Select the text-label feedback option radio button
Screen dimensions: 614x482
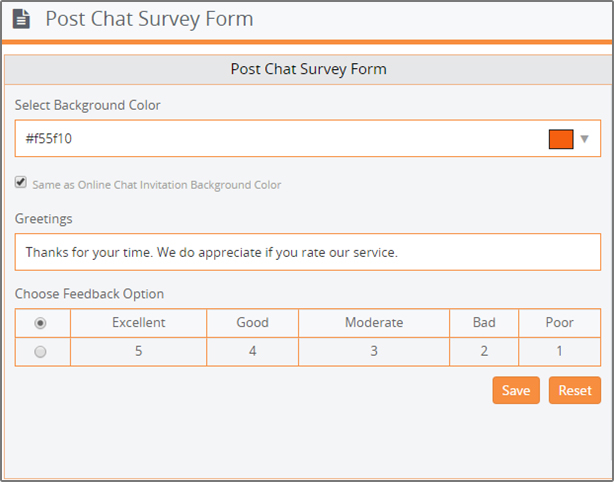coord(40,323)
